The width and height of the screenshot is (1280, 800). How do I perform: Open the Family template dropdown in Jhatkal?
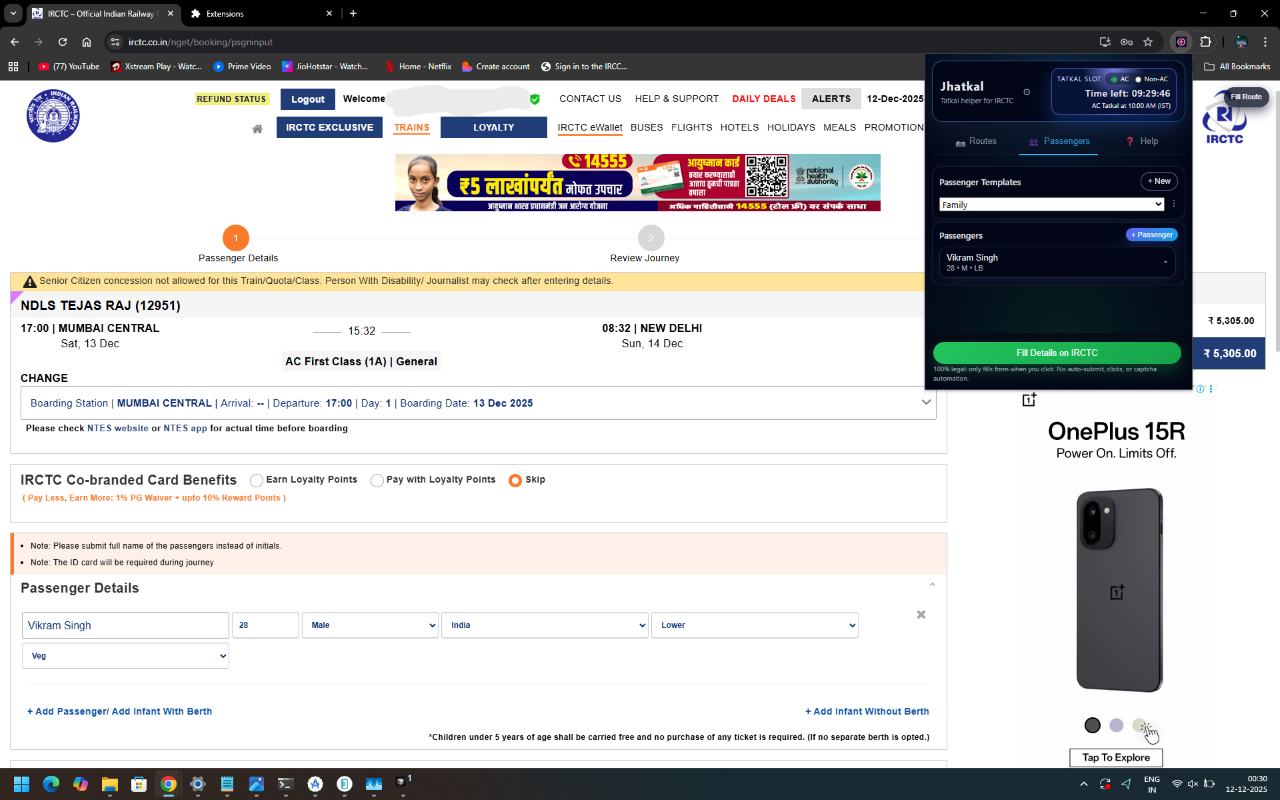pos(1052,204)
